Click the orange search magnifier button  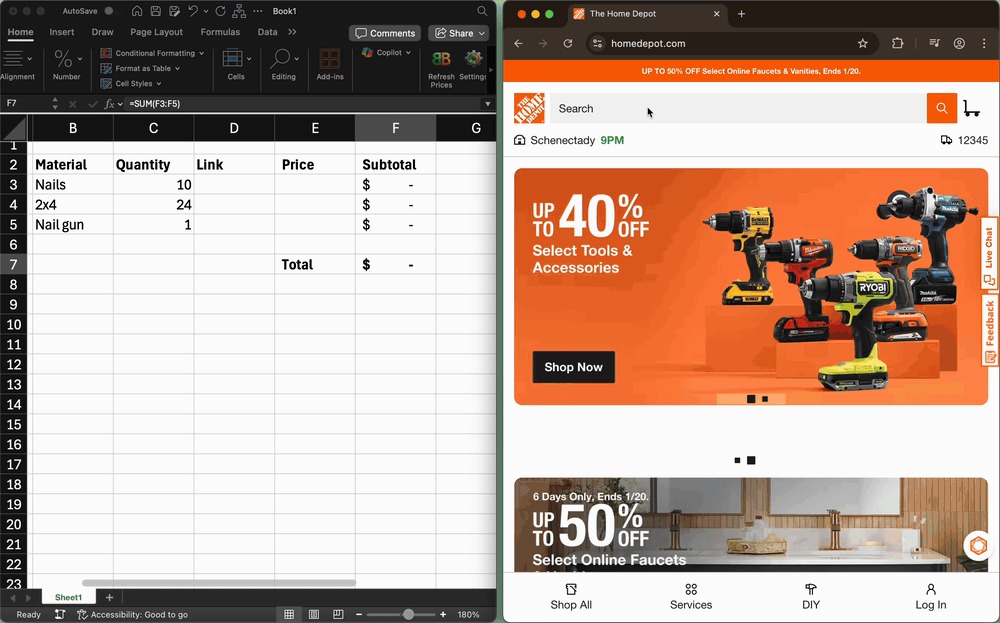click(941, 108)
